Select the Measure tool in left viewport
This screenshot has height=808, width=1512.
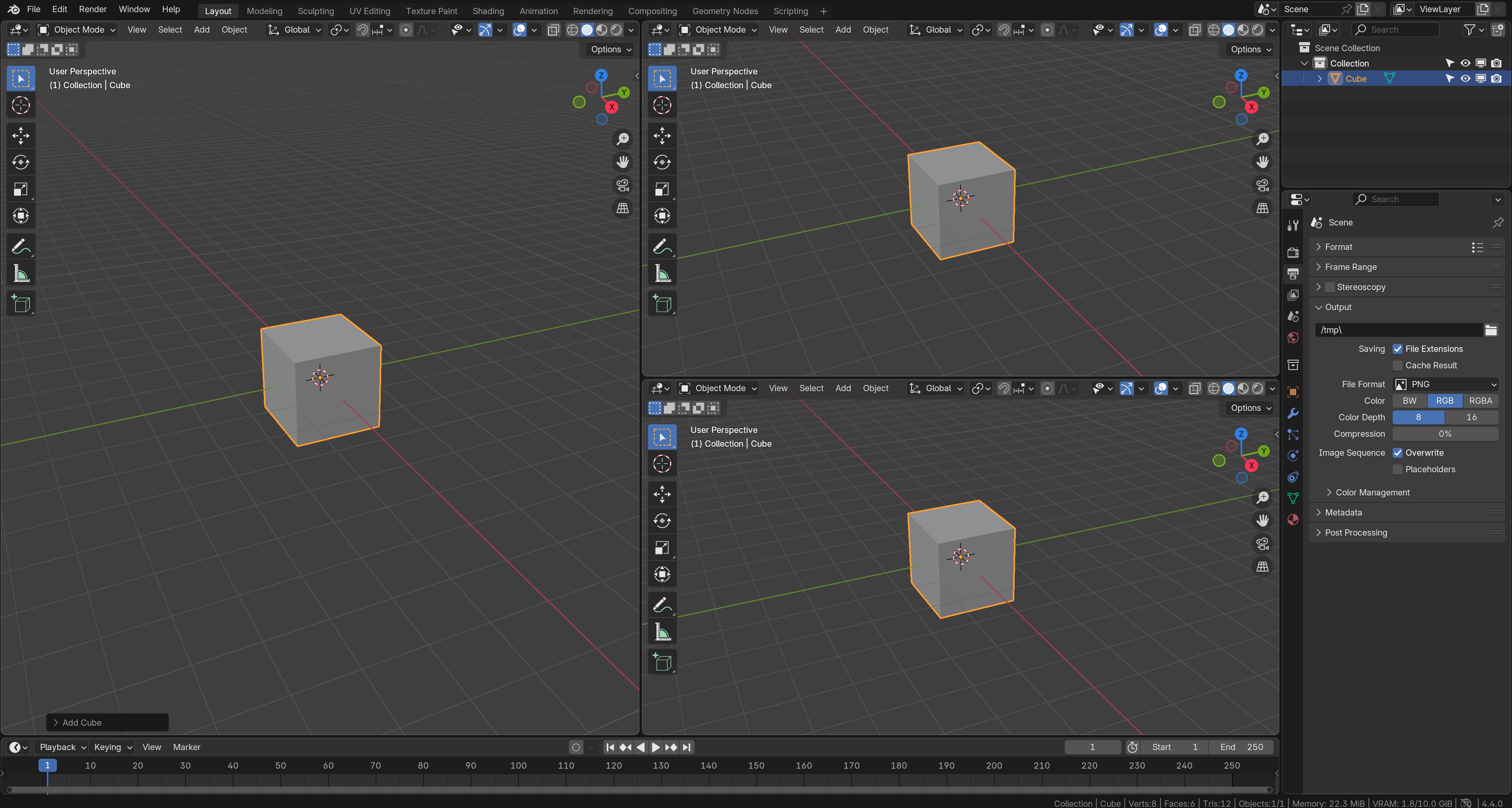(20, 274)
